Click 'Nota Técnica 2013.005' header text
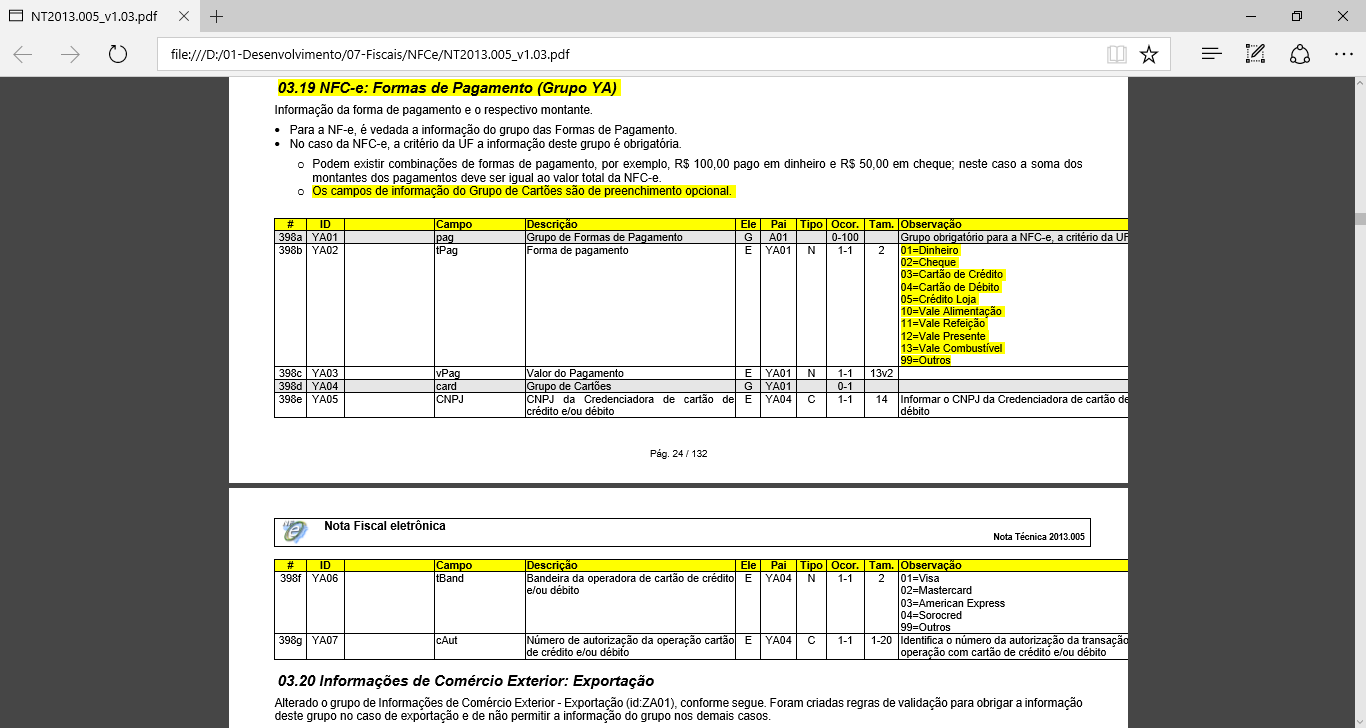Image resolution: width=1366 pixels, height=728 pixels. (x=1038, y=537)
